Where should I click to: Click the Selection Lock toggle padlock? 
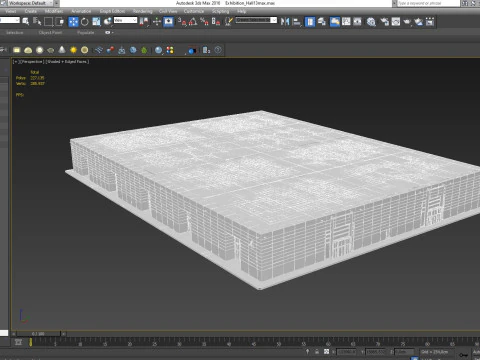coord(317,352)
